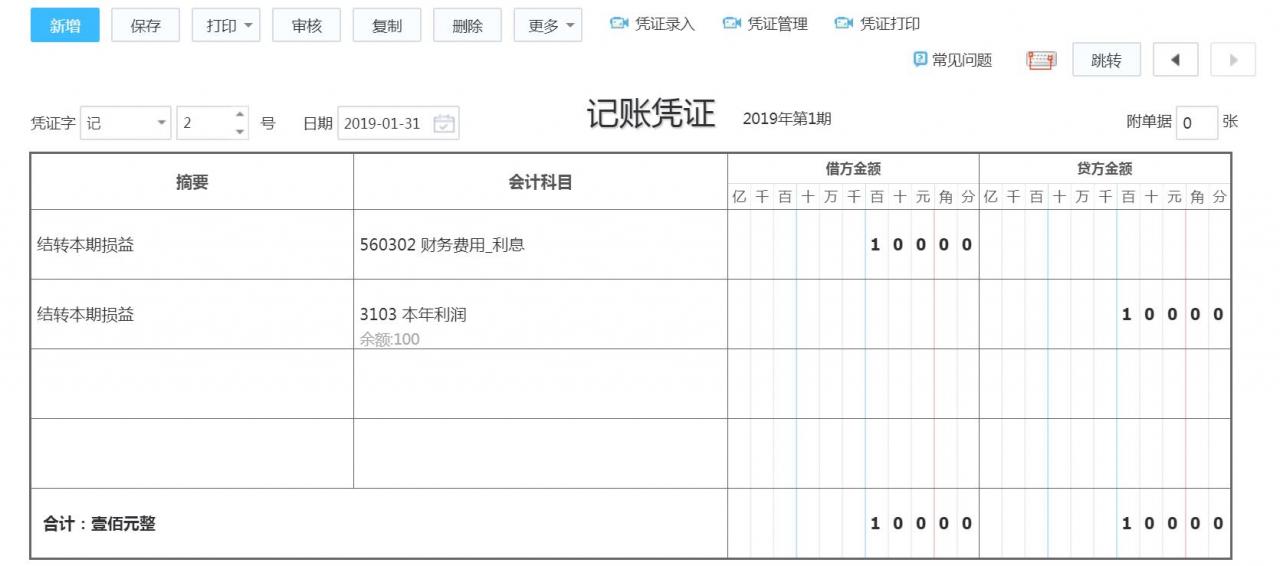Click empty third row summary cell
This screenshot has height=566, width=1280.
pos(192,384)
